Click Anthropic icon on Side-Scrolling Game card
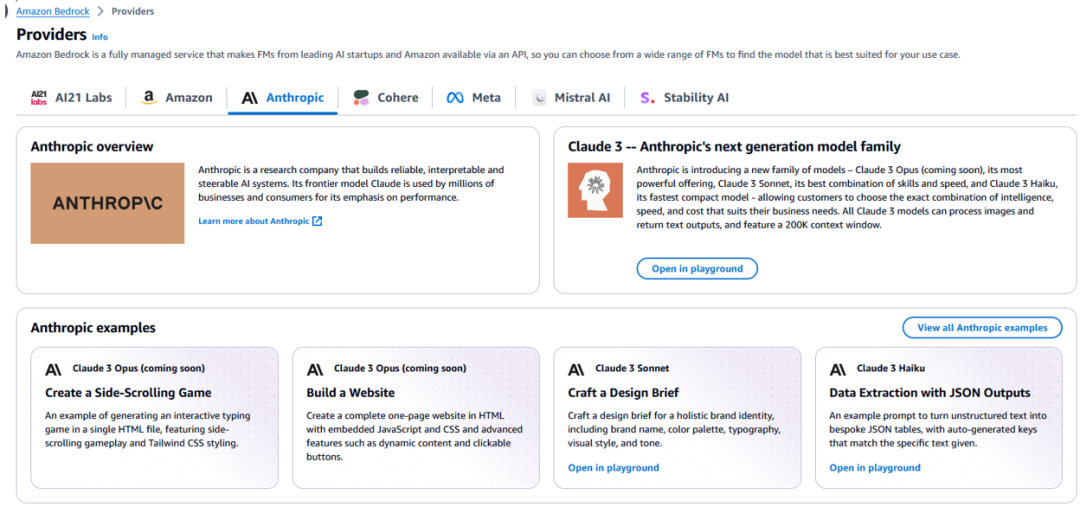Image resolution: width=1080 pixels, height=507 pixels. (54, 370)
